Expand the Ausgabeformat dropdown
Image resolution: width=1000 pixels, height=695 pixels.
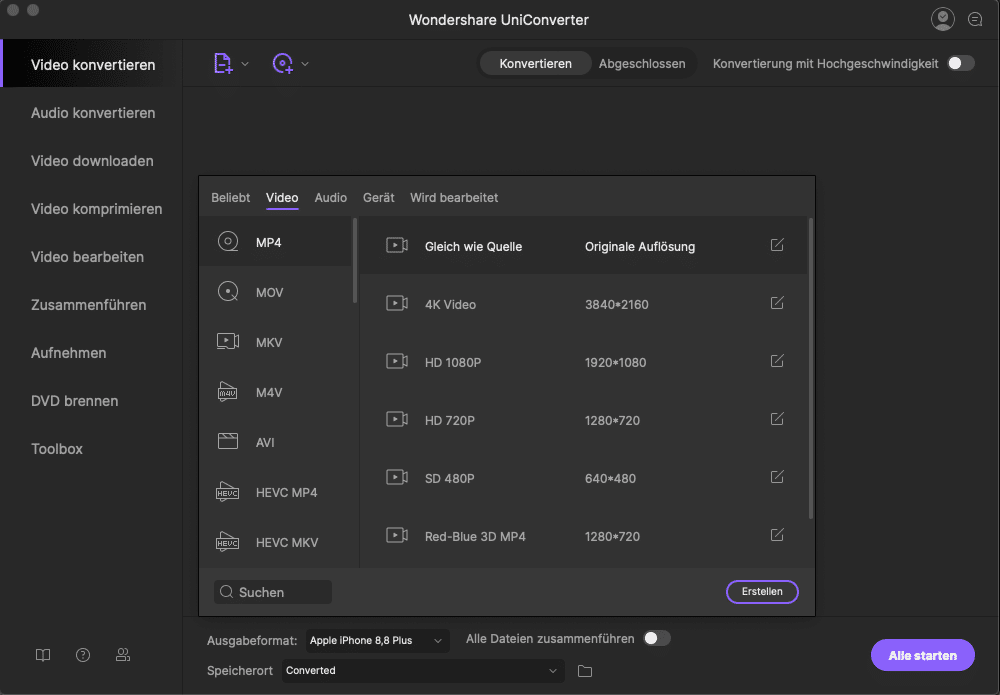377,640
